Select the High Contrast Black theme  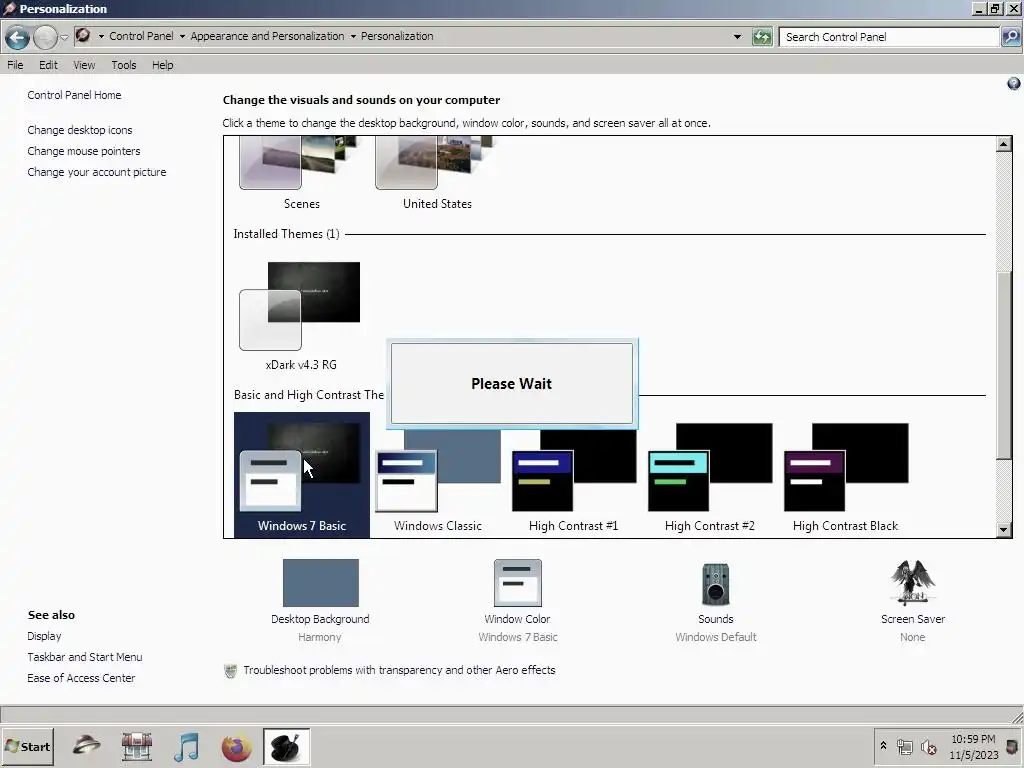[x=846, y=479]
